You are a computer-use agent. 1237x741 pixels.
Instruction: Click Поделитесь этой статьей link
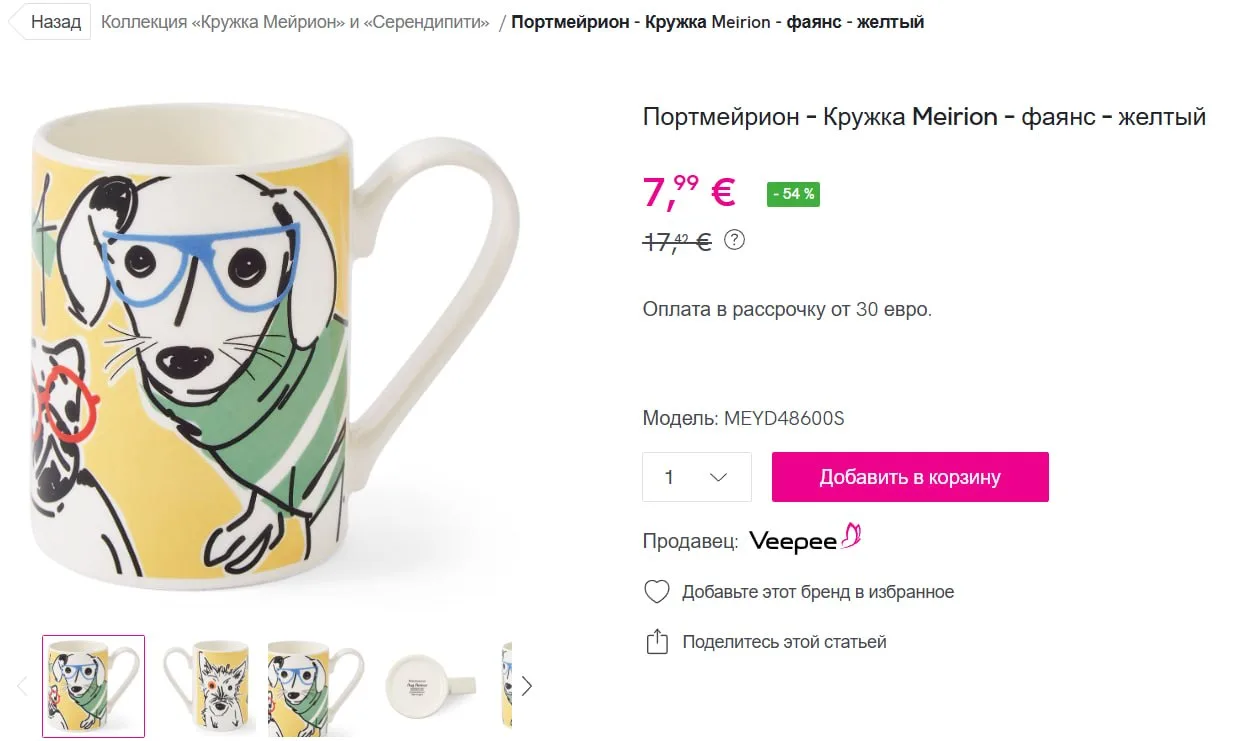pyautogui.click(x=784, y=642)
